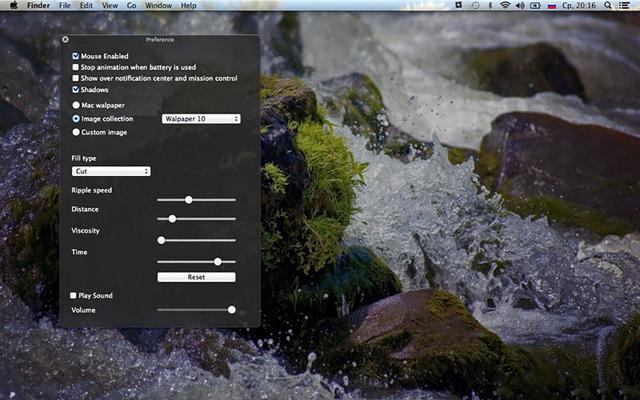Enable Stop animation when battery is used

click(76, 67)
